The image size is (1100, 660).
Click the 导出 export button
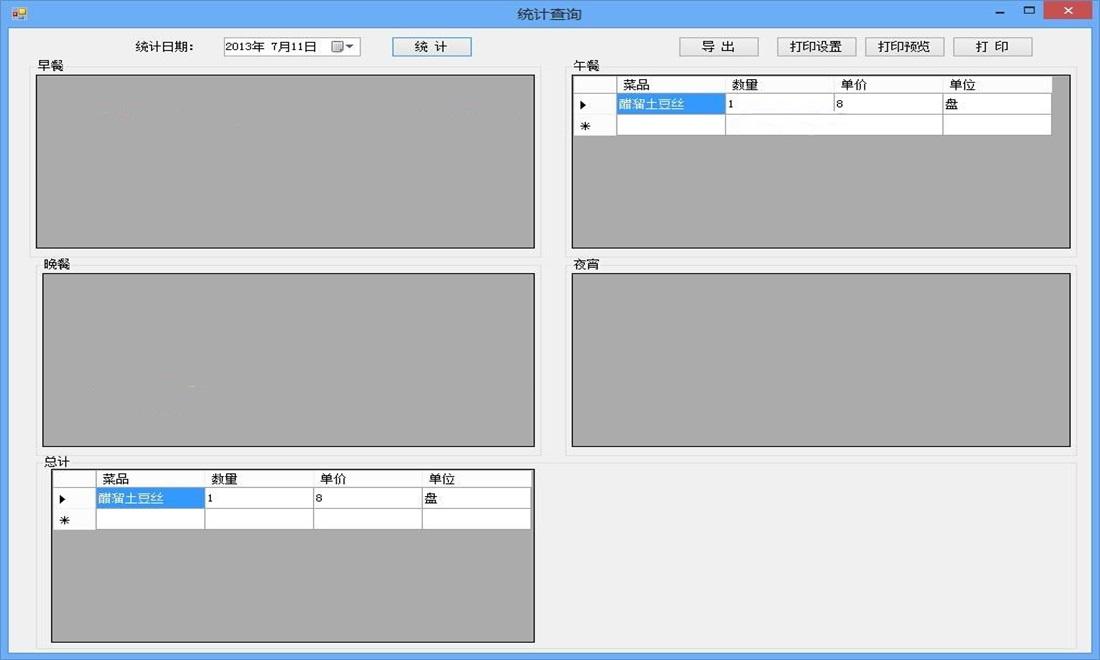tap(718, 47)
